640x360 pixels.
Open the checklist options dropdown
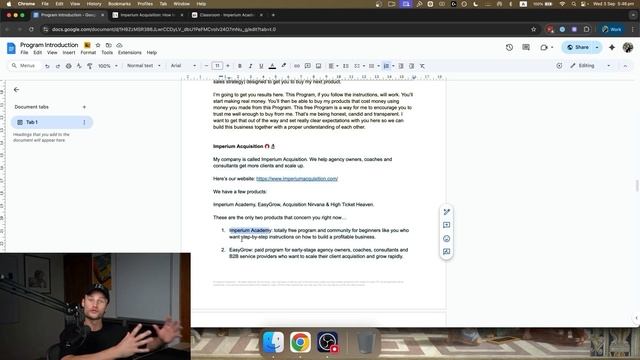tap(360, 66)
